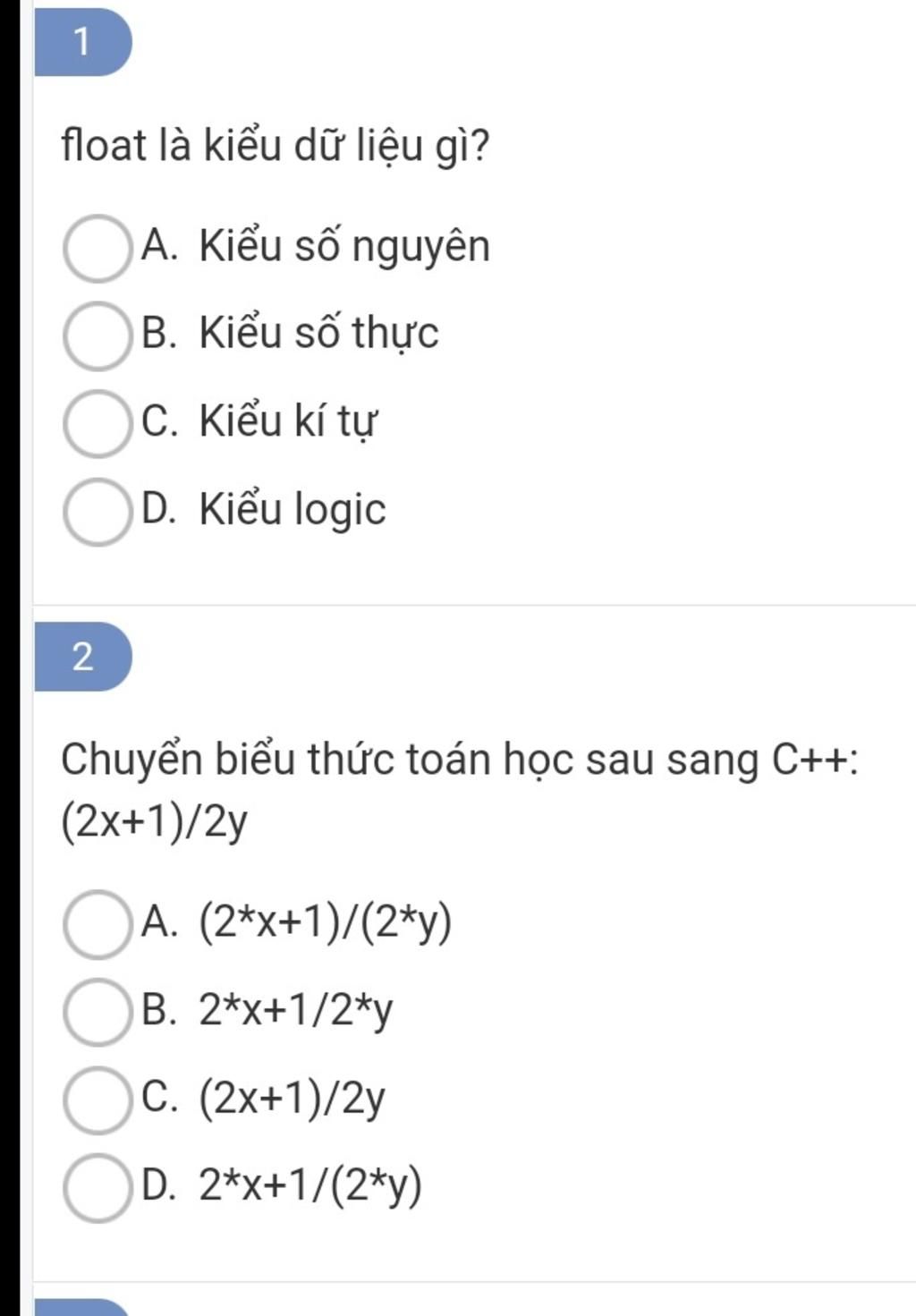The height and width of the screenshot is (1316, 916).
Task: Click the question text 'float là kiểu dữ liệu gì?'
Action: (276, 146)
